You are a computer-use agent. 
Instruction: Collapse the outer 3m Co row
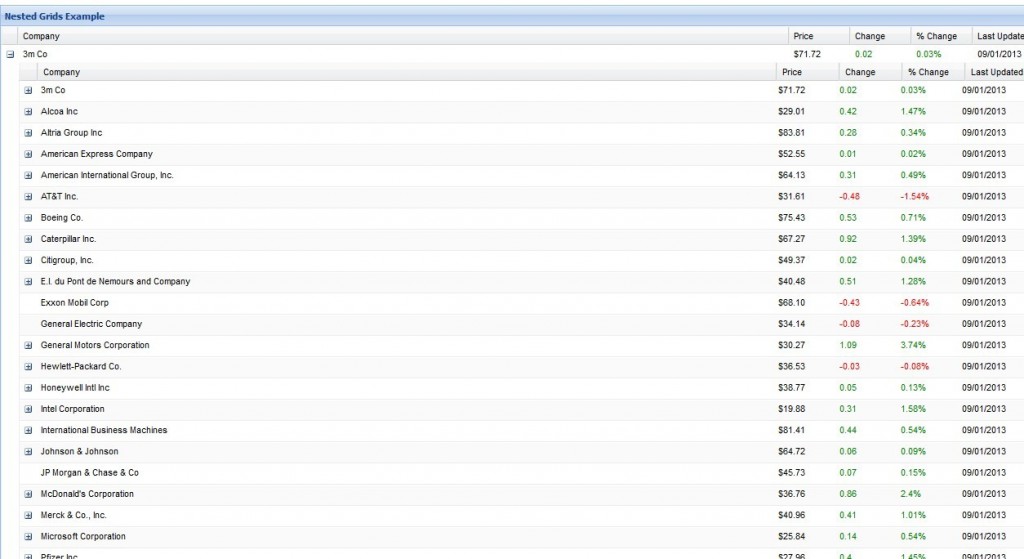click(10, 54)
